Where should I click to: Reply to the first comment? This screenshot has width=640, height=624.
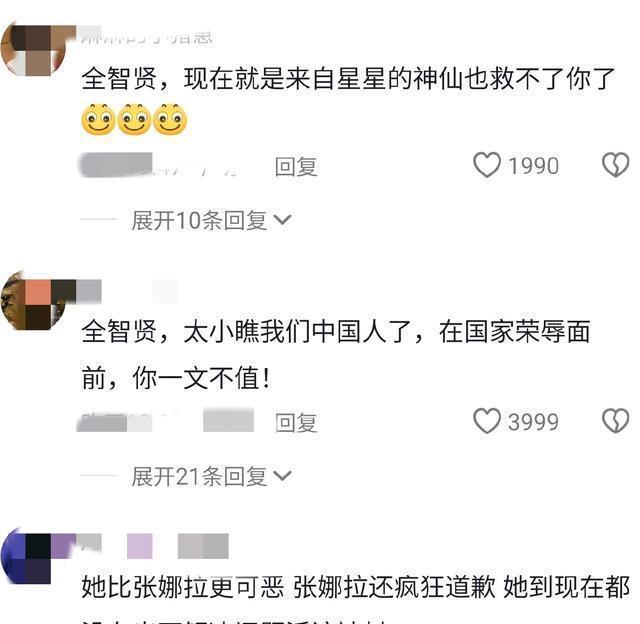296,167
